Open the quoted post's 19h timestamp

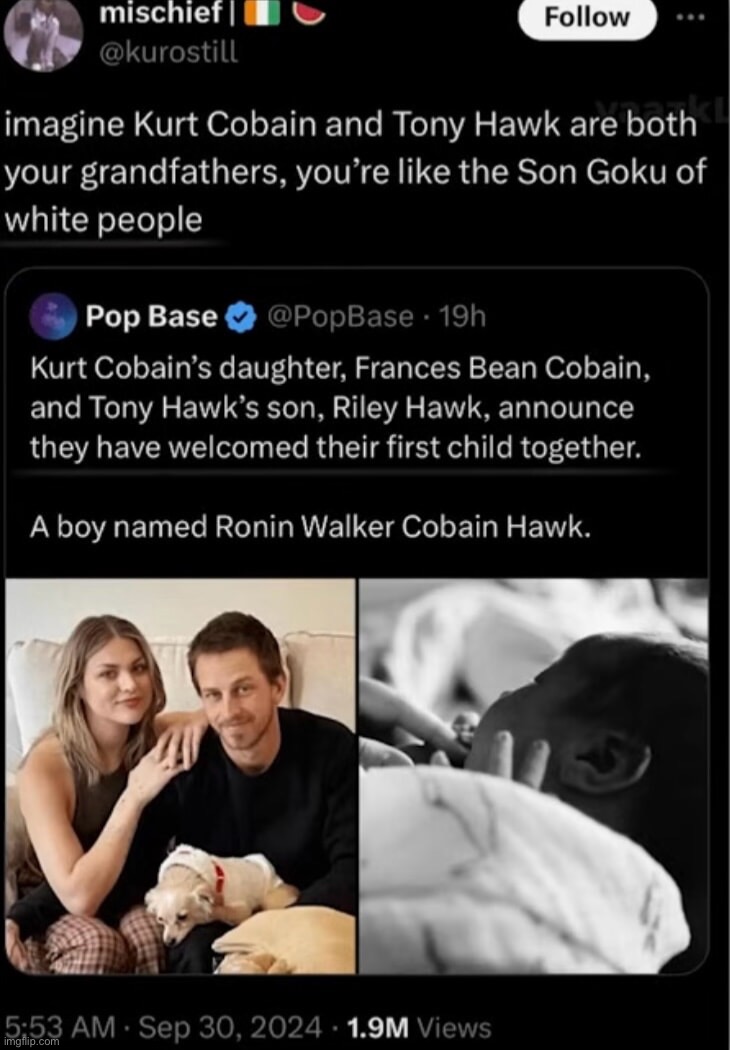462,316
